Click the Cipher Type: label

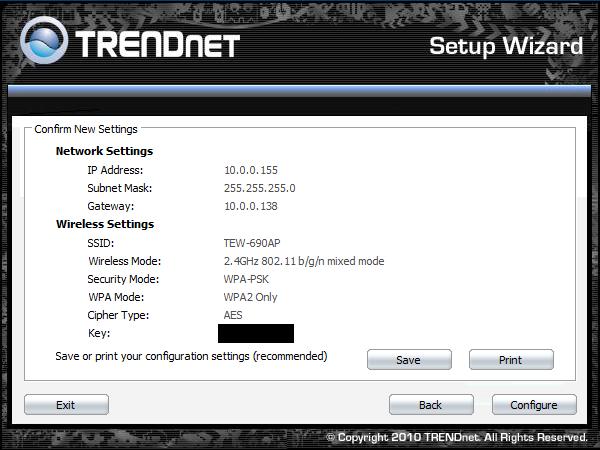coord(118,315)
